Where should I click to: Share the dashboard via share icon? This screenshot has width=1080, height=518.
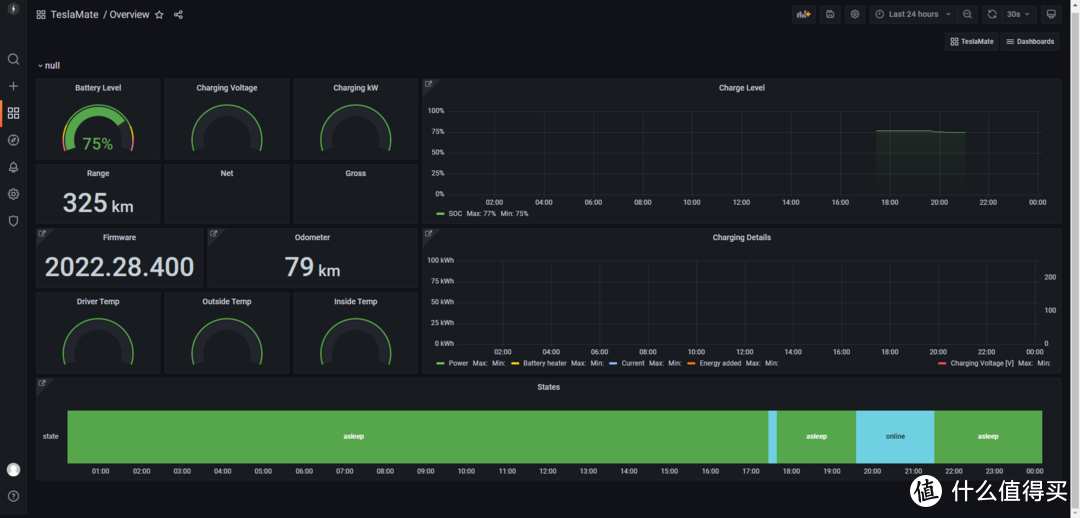click(178, 15)
